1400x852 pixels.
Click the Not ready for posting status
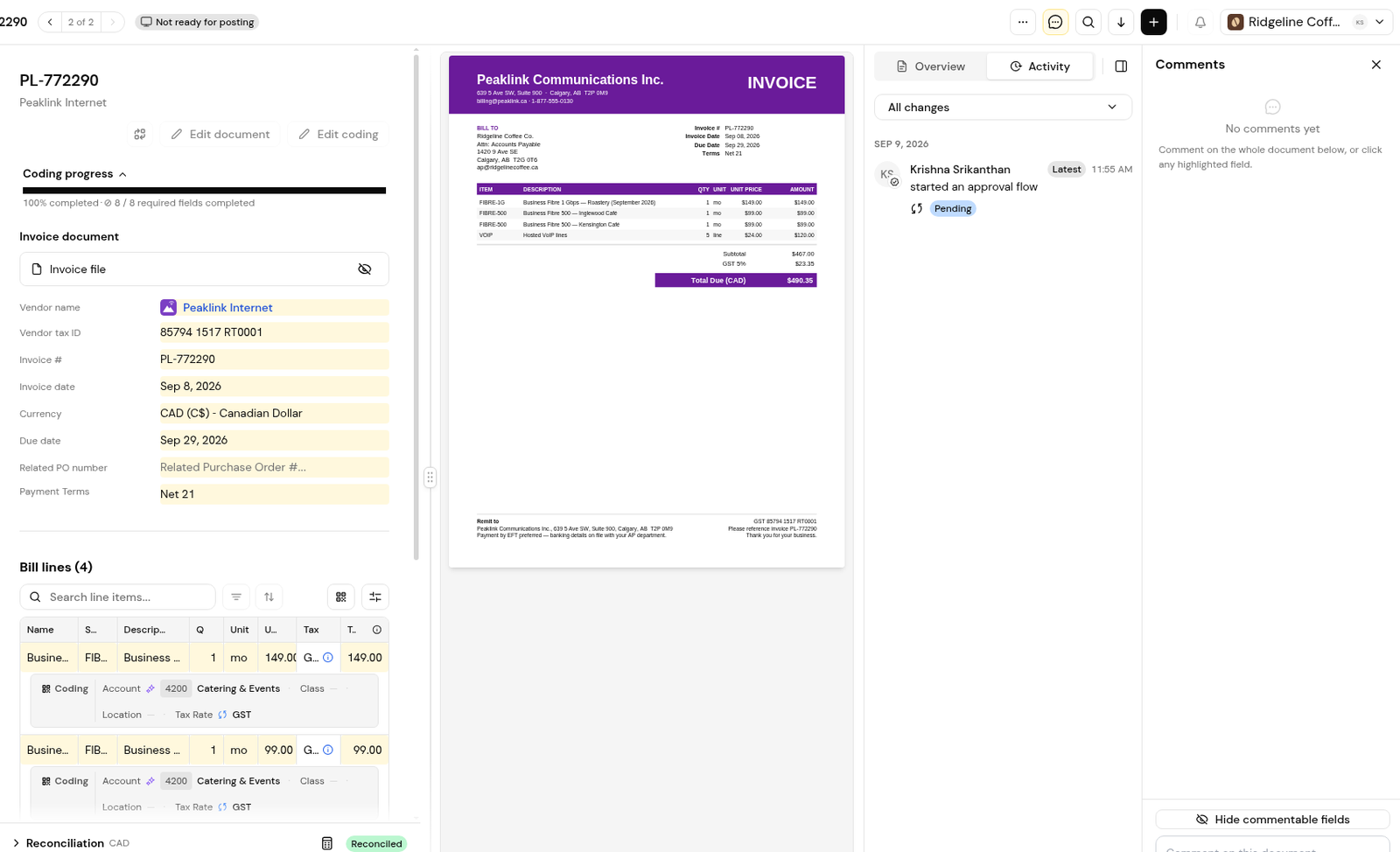(x=197, y=22)
